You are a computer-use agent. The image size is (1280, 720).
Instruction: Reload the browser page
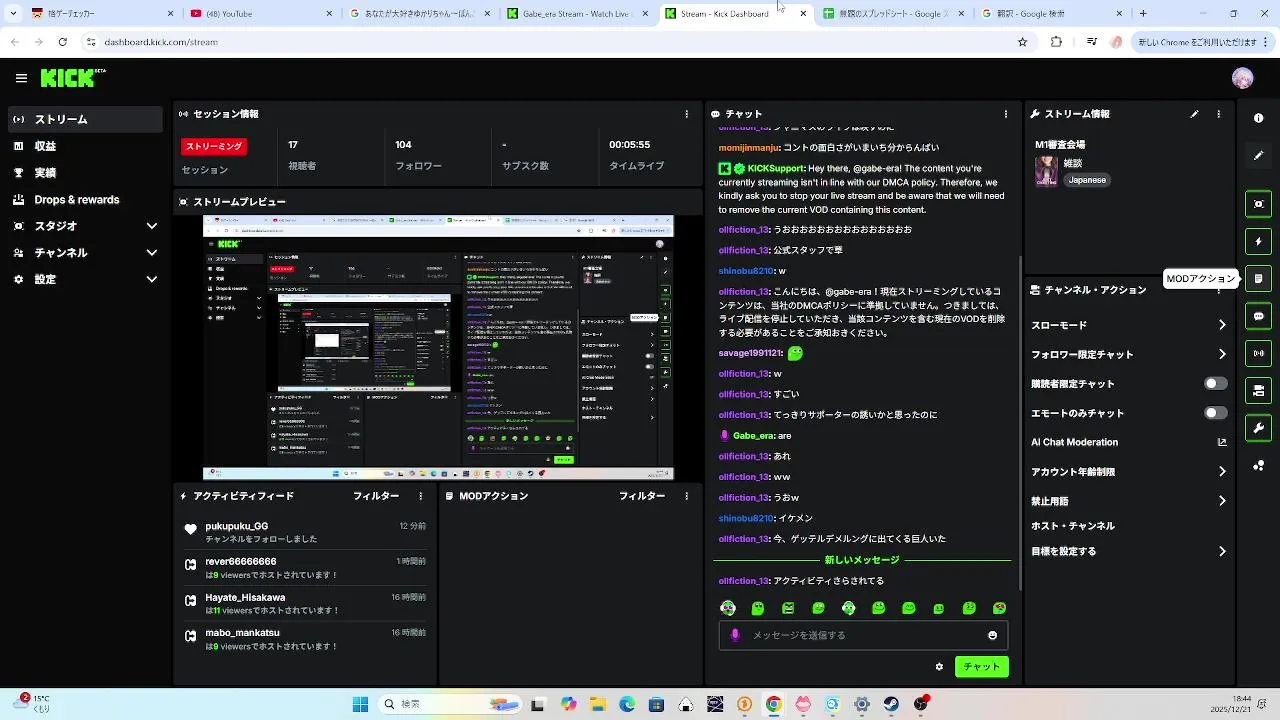tap(62, 42)
